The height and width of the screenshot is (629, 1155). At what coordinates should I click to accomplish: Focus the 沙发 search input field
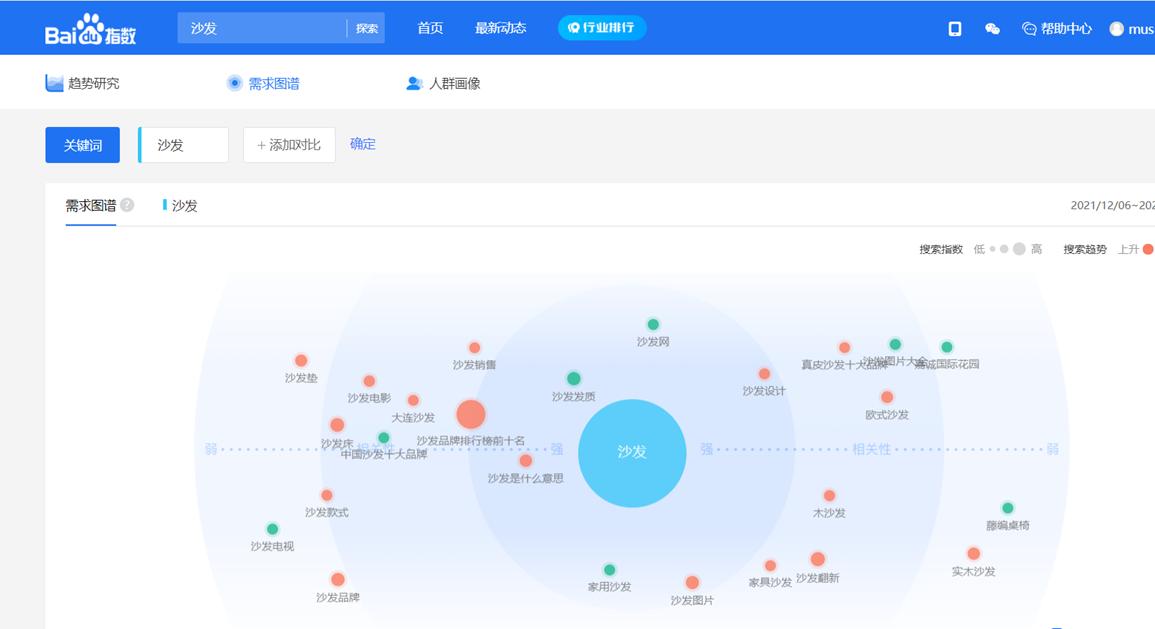pos(261,28)
